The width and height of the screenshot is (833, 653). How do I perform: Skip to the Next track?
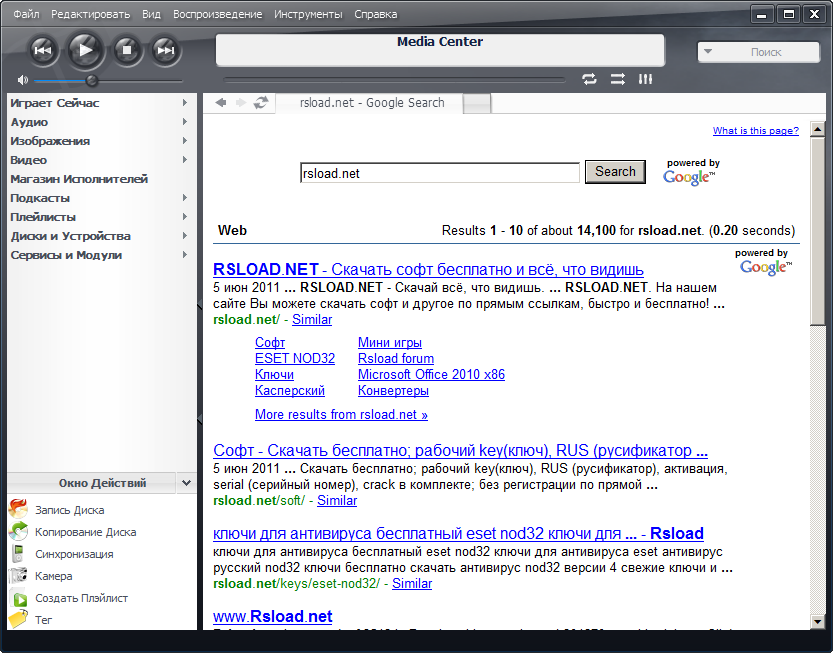click(x=166, y=50)
